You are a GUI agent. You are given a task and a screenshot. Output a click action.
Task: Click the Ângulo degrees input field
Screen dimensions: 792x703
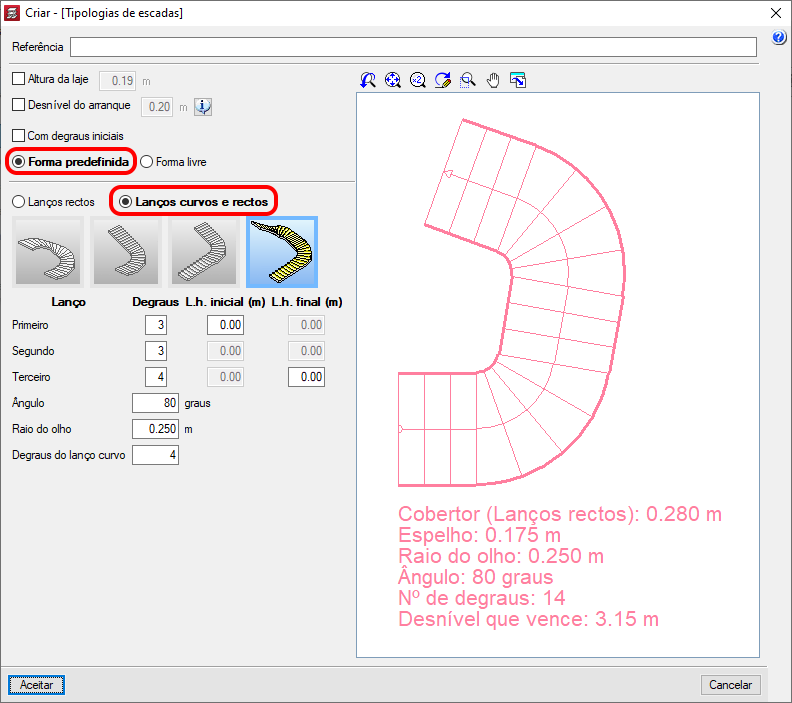[156, 403]
